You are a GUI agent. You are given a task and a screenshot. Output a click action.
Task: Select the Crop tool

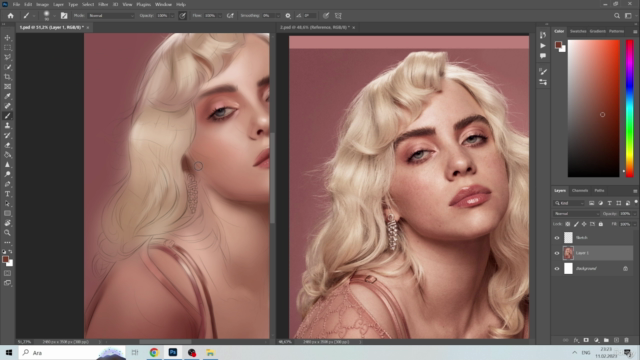7,77
